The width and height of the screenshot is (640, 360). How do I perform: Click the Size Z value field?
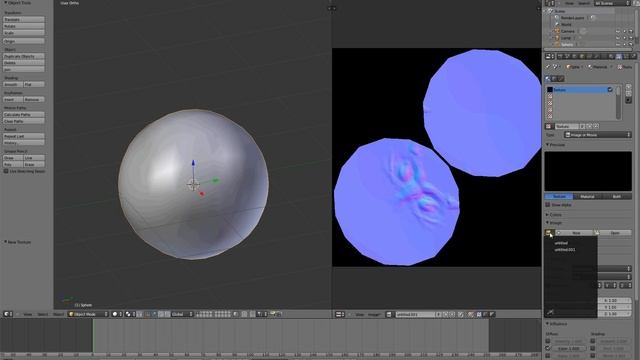616,314
